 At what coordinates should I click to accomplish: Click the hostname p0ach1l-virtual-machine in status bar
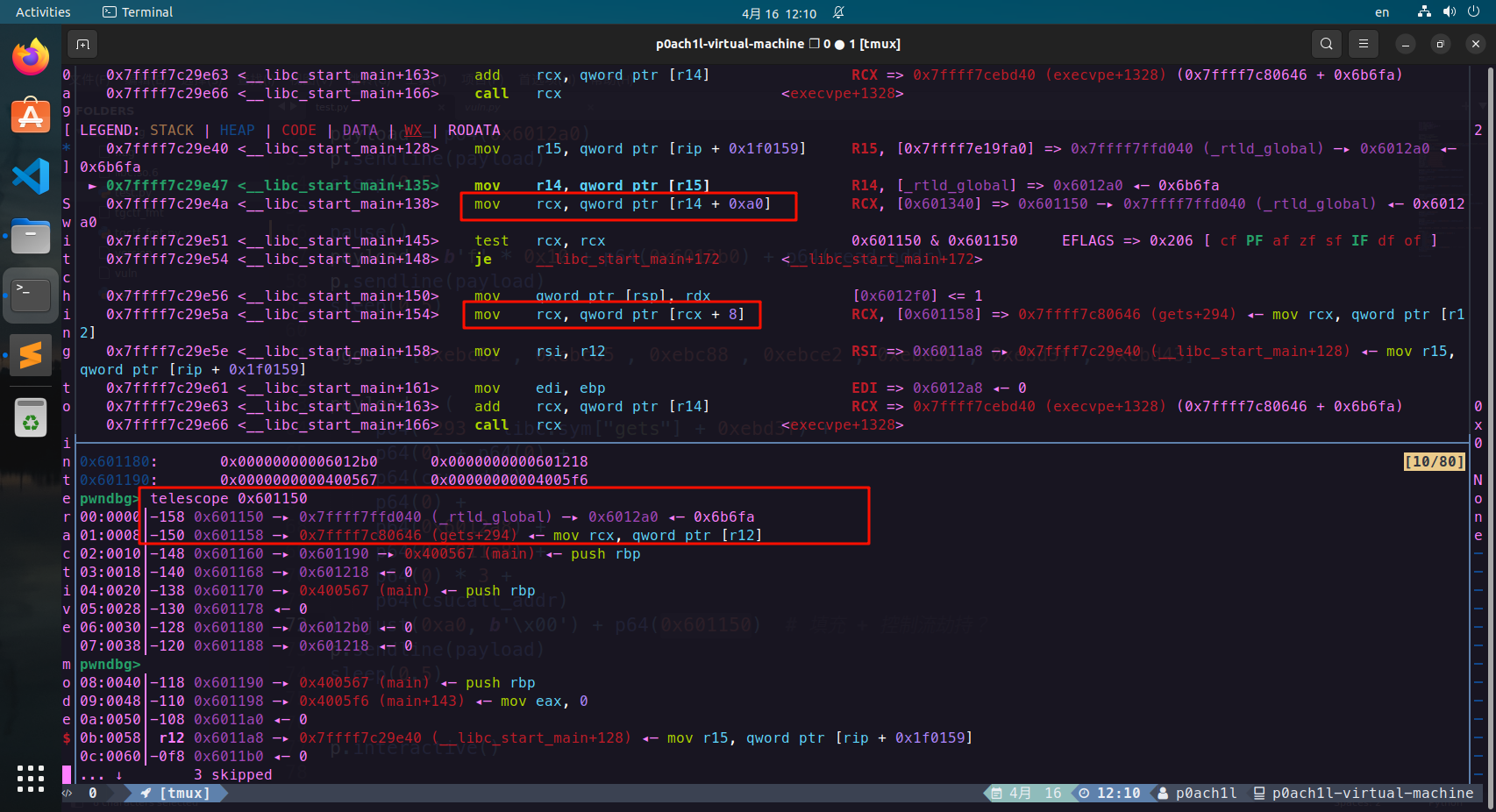[1373, 794]
